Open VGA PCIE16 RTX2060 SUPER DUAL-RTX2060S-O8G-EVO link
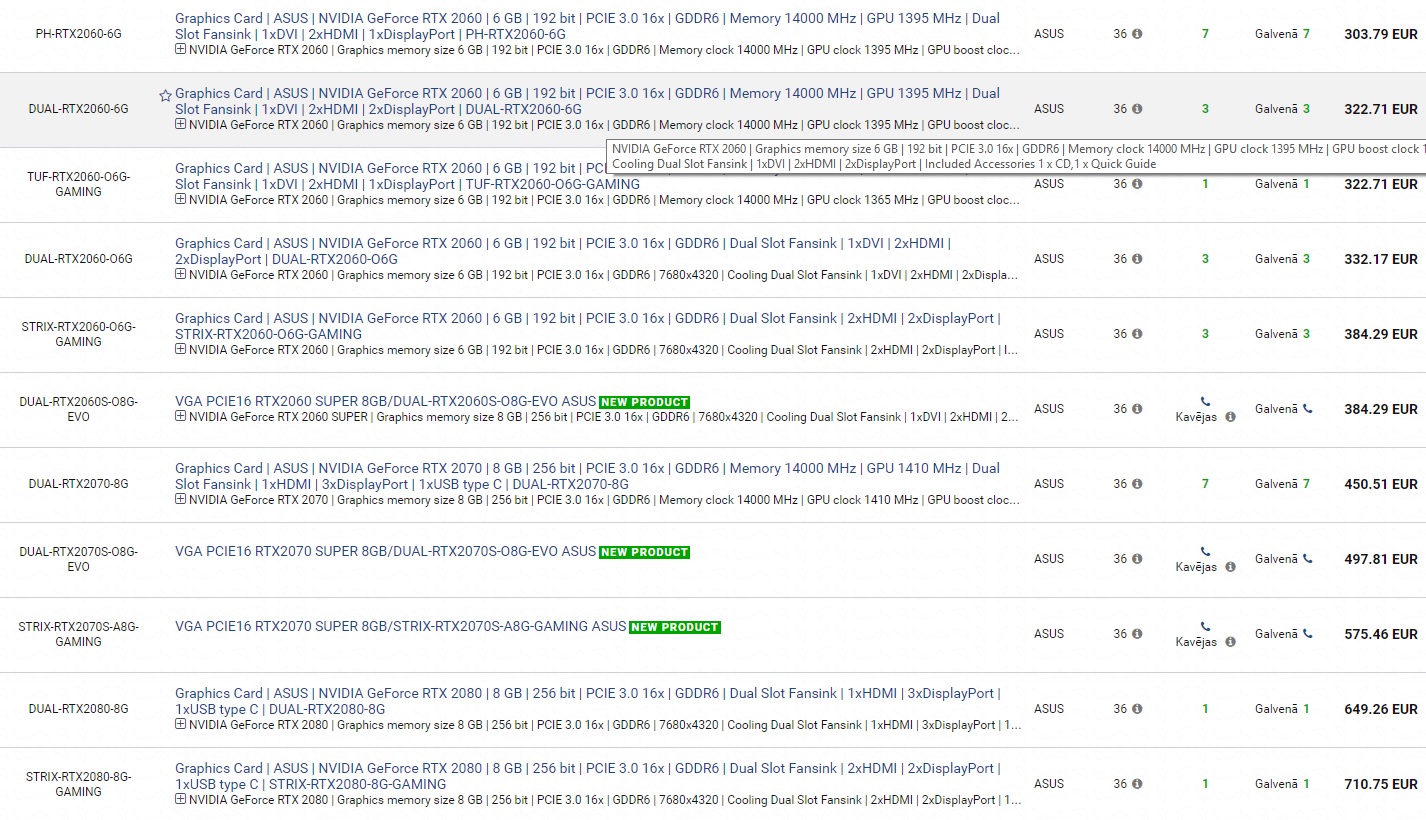Screen dimensions: 1426x820 (x=385, y=401)
